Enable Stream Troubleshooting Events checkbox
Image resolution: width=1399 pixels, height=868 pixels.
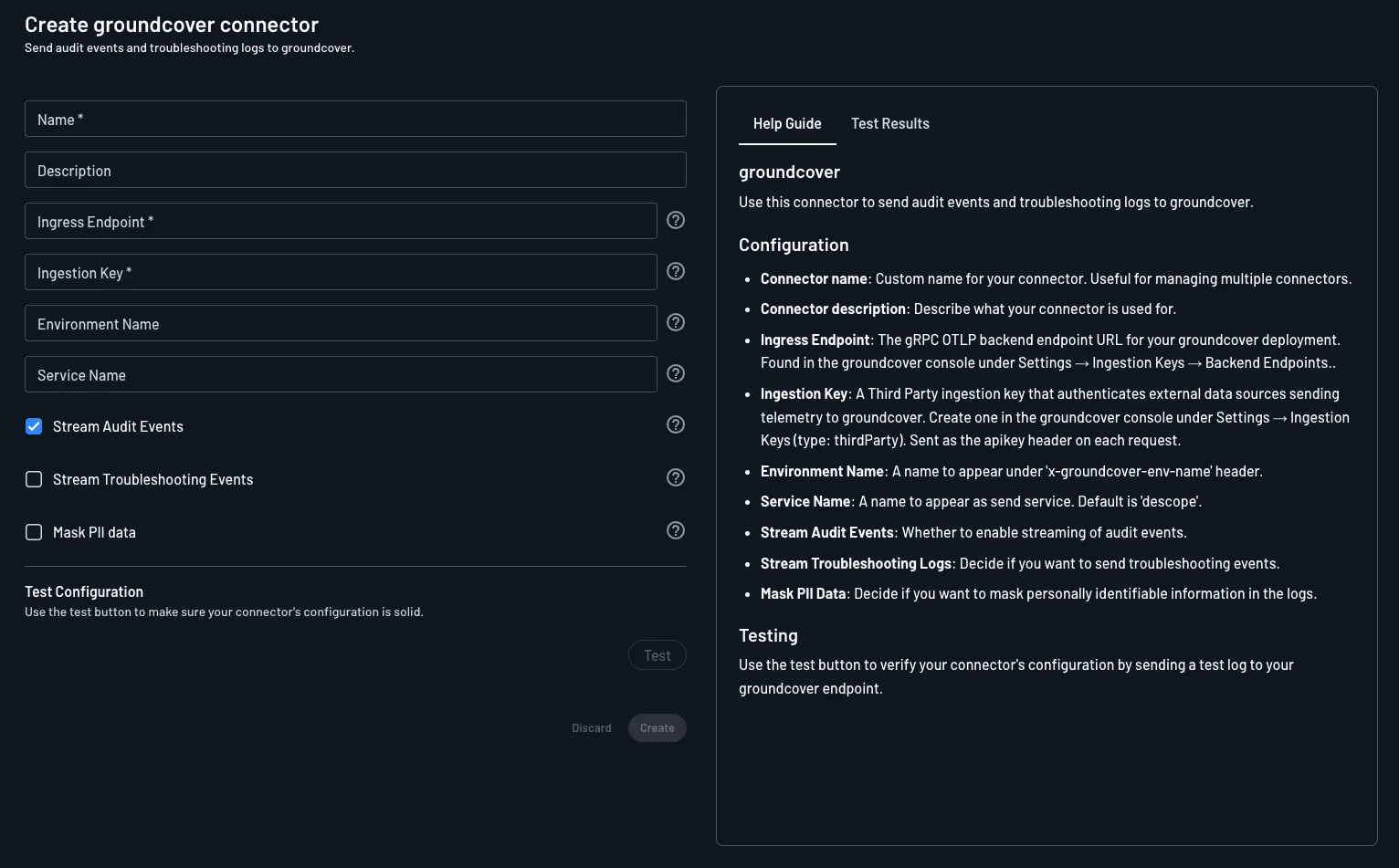pos(34,479)
